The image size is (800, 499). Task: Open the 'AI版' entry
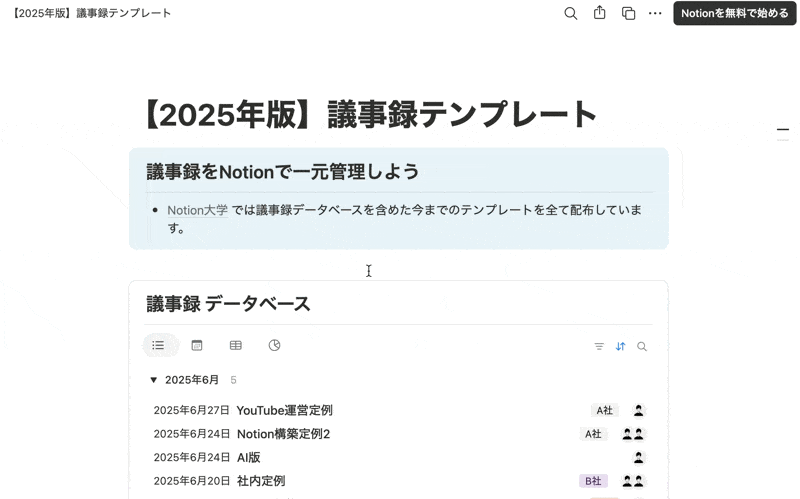[248, 457]
